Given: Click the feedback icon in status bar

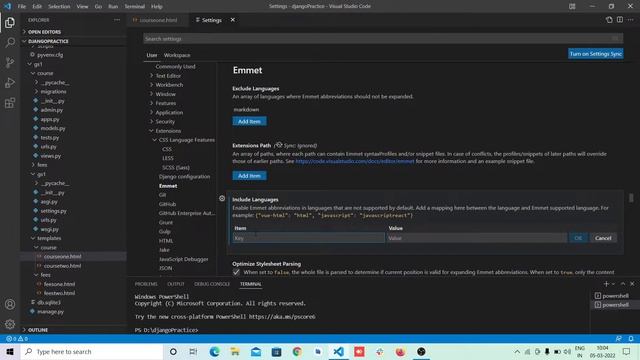Looking at the screenshot, I should click(x=619, y=339).
